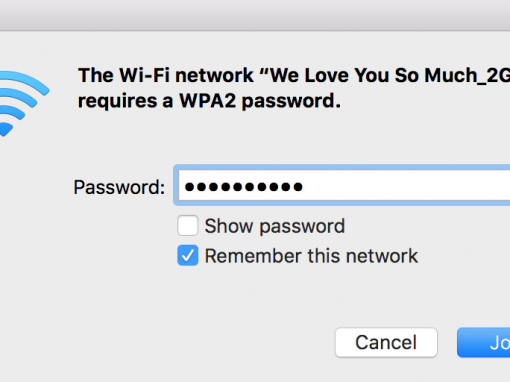Click the "Remember this network" label text
The image size is (510, 382).
tap(311, 256)
